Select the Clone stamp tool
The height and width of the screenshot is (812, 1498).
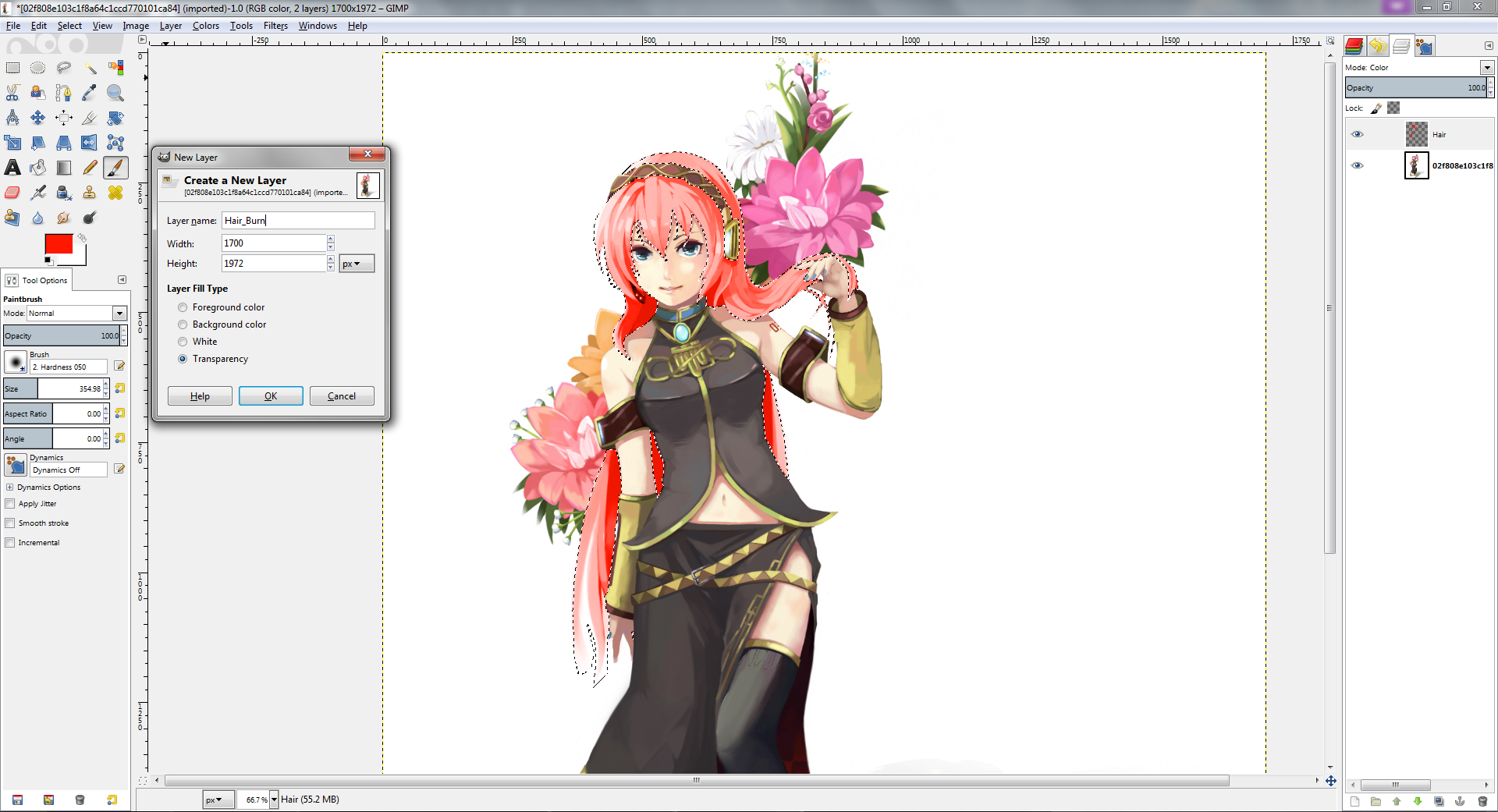[90, 193]
